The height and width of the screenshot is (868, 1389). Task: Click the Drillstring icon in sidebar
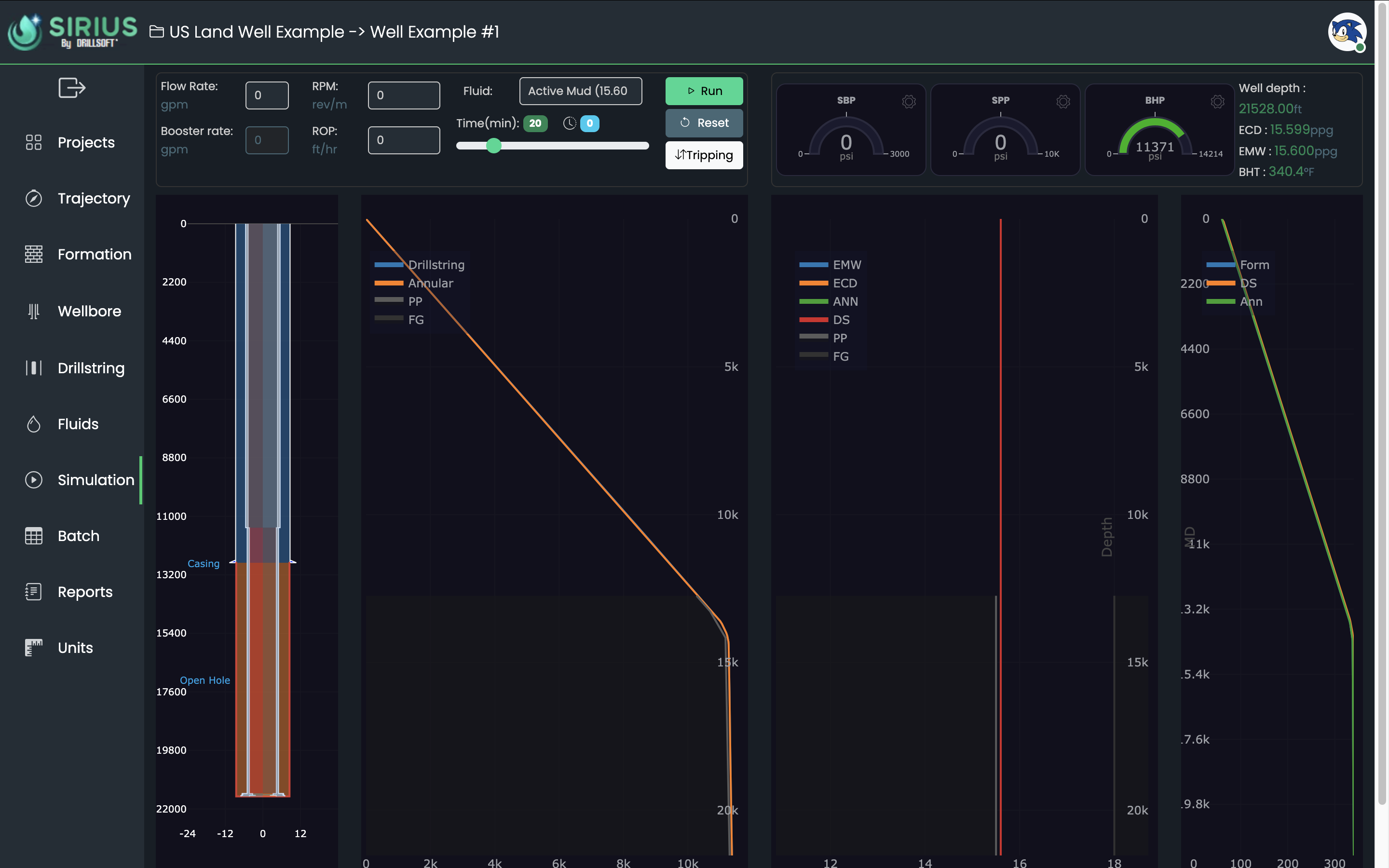tap(34, 367)
